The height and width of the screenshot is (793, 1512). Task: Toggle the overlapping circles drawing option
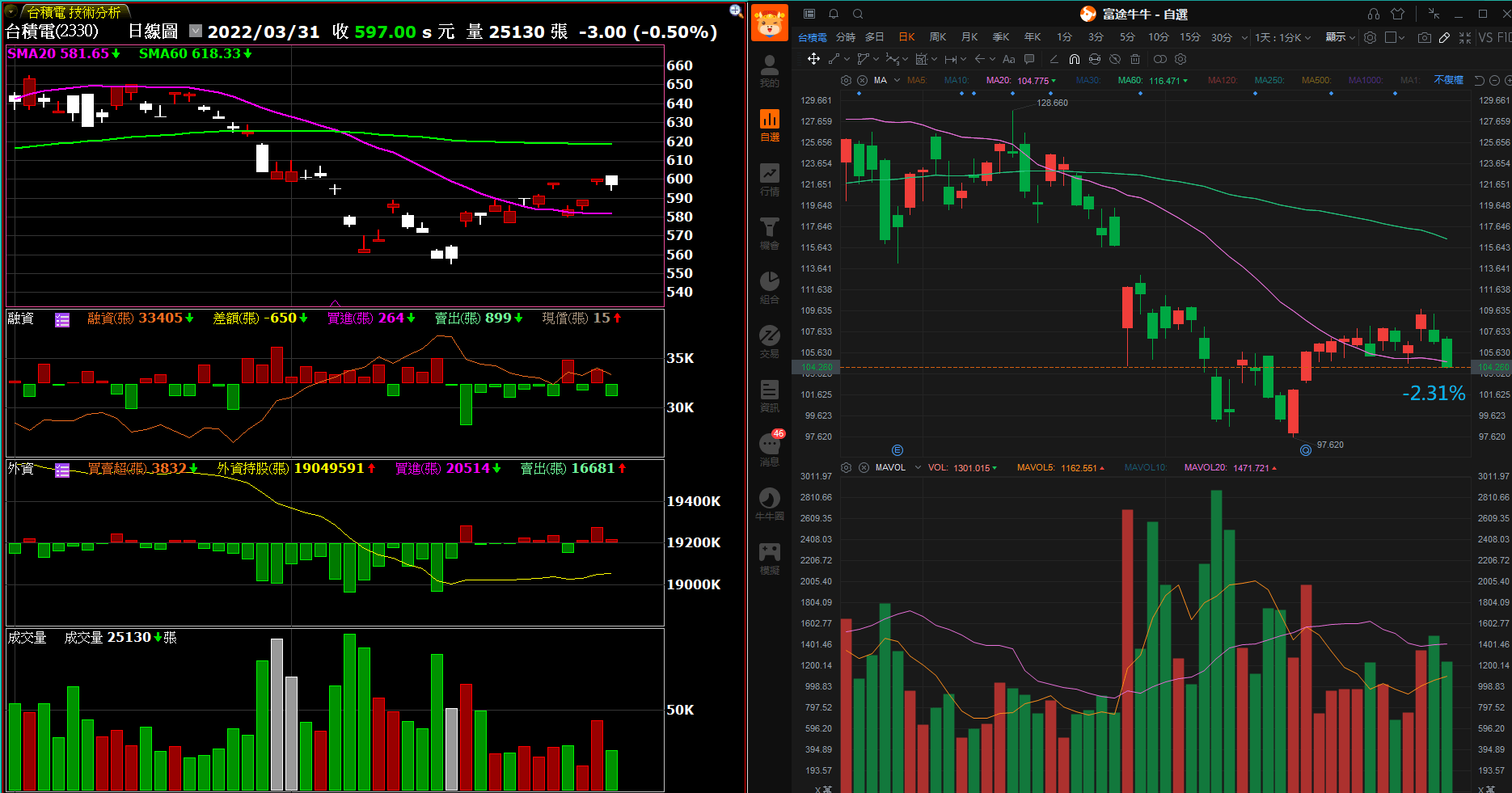tap(1159, 59)
